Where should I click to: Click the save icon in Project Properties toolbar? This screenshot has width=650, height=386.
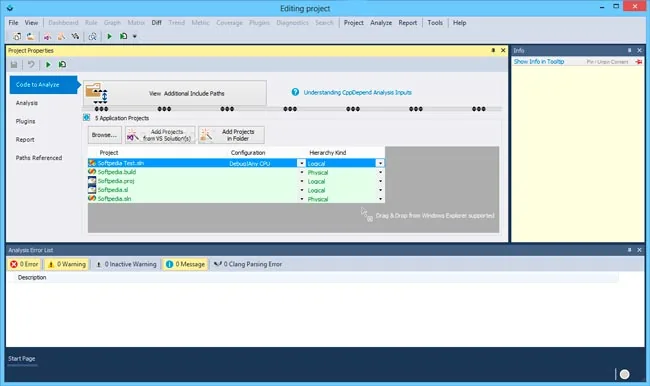(14, 65)
